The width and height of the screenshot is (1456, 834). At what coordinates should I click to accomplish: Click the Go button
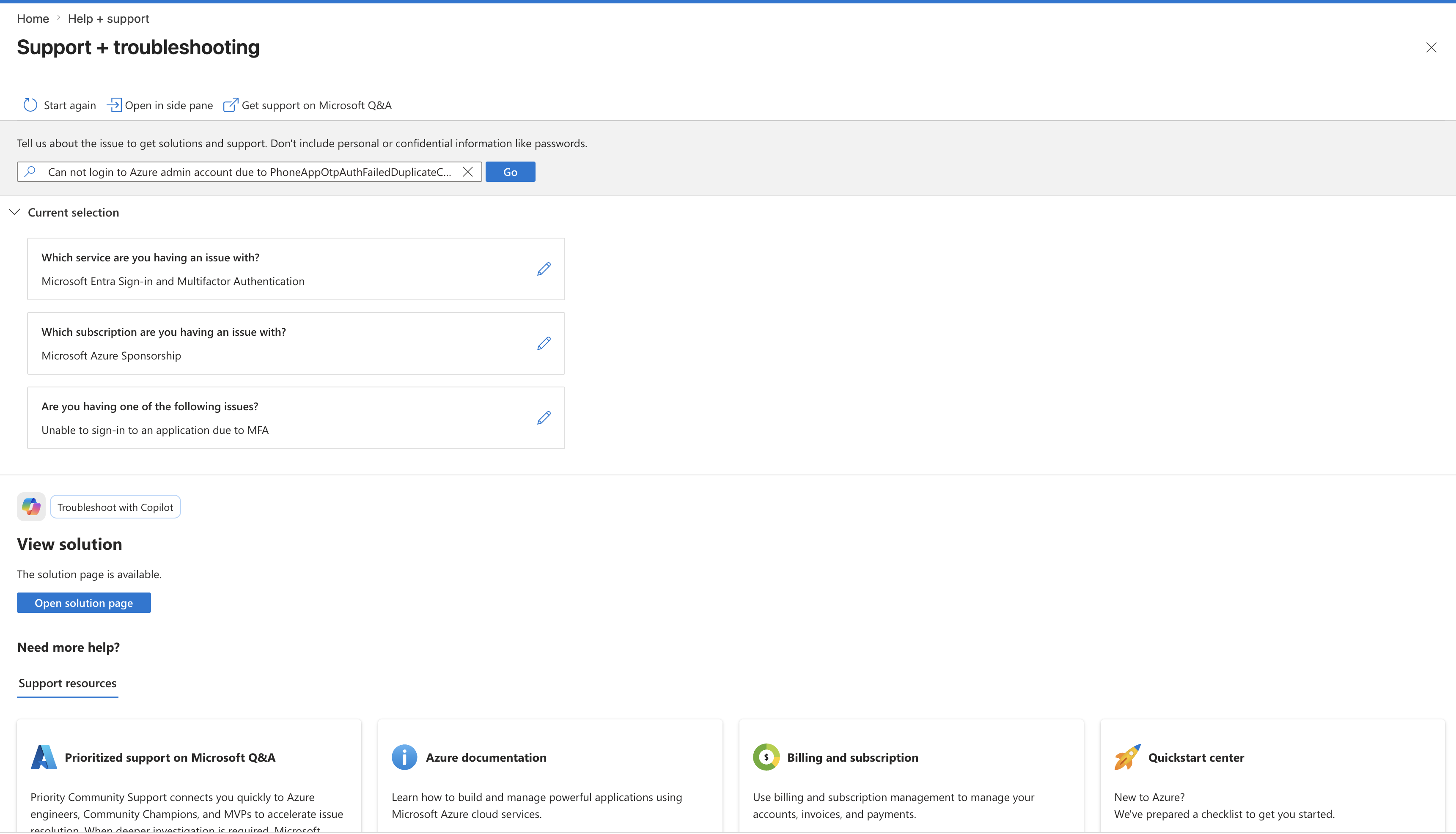(x=510, y=172)
